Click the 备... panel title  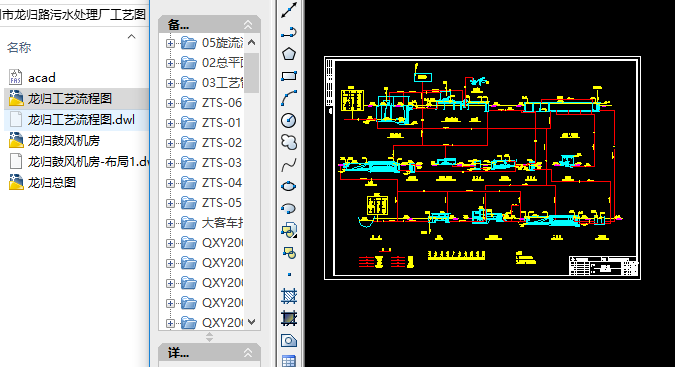tap(178, 25)
